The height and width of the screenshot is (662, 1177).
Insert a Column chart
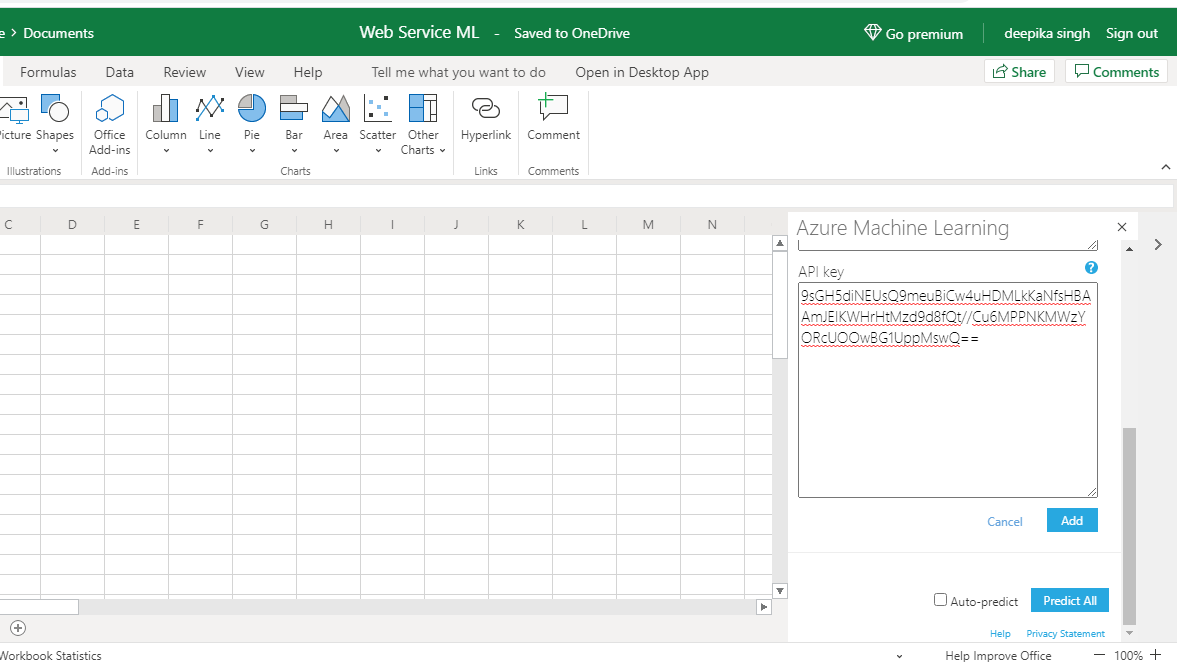click(166, 124)
